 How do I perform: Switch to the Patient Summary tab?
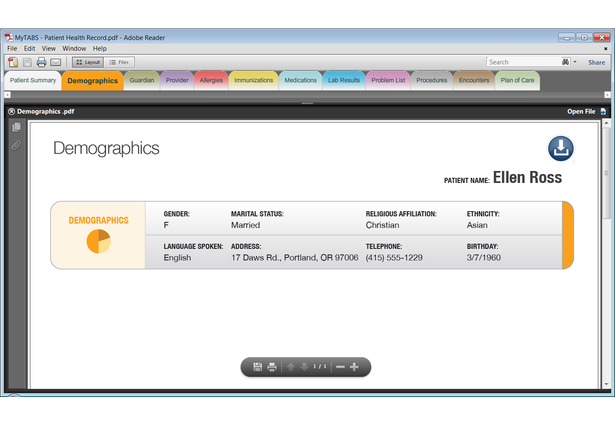tap(33, 80)
